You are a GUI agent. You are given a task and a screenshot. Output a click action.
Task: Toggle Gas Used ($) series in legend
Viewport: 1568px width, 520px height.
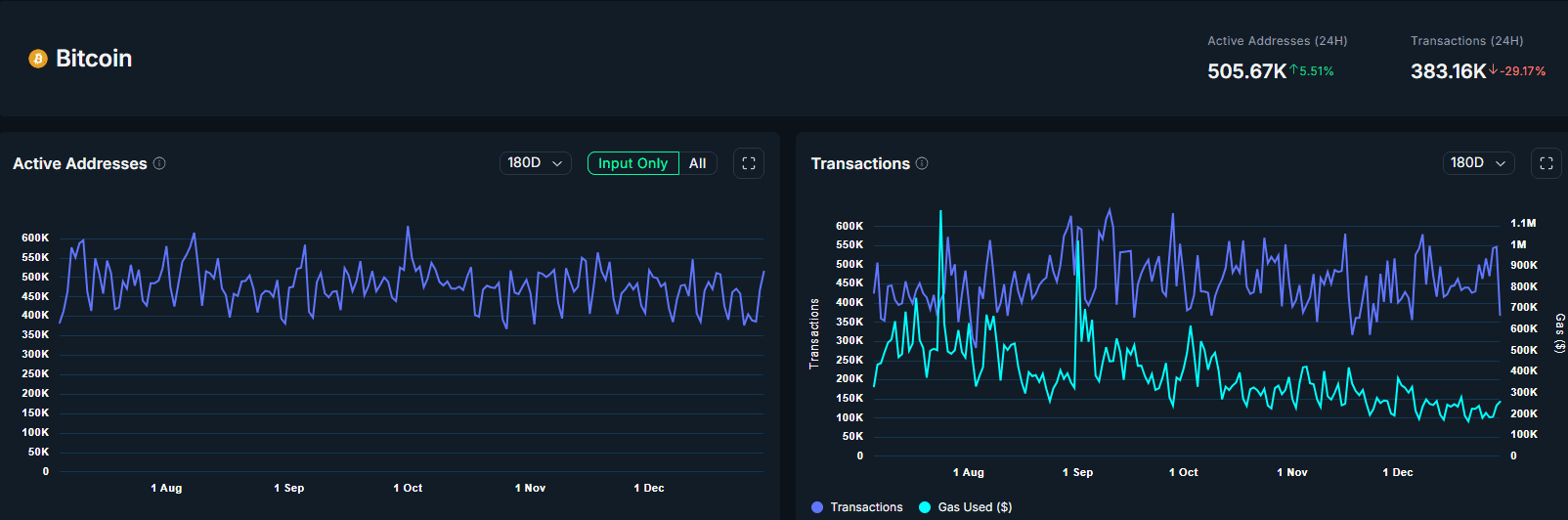(x=974, y=507)
